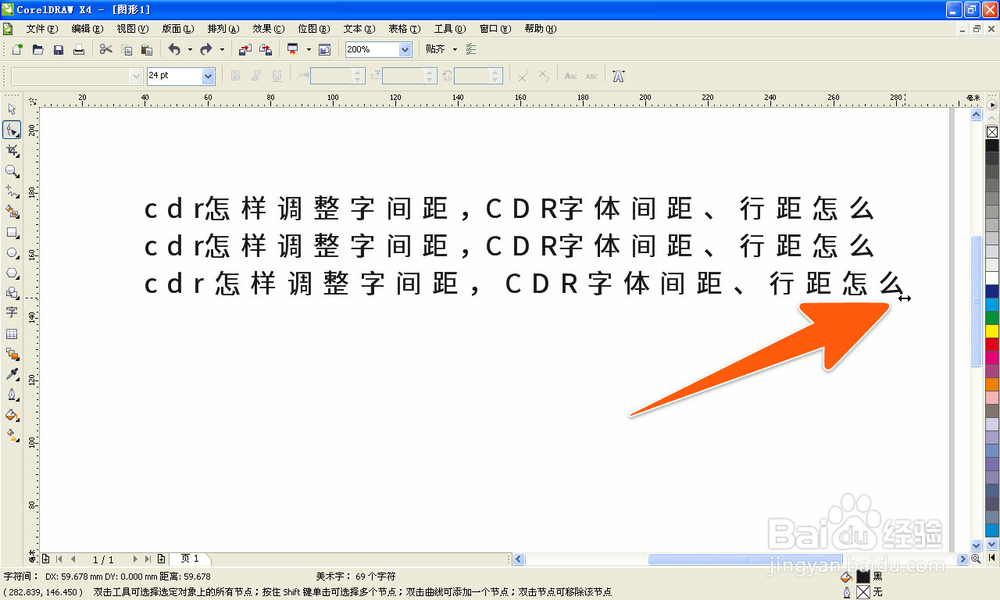This screenshot has height=600, width=1000.
Task: Open the 帮助 menu
Action: click(540, 29)
